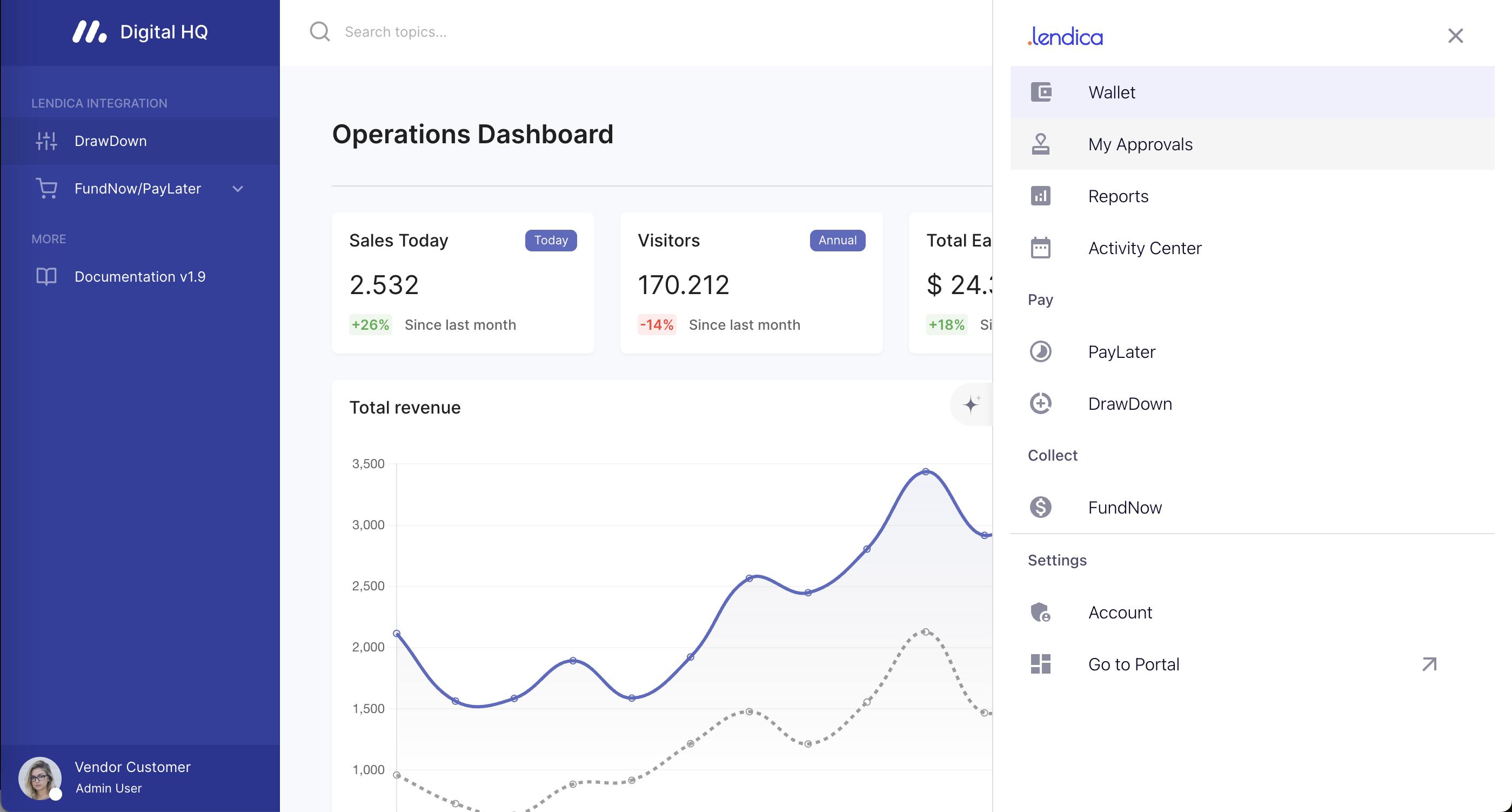Close the Lendica side panel
The width and height of the screenshot is (1512, 812).
[x=1455, y=36]
